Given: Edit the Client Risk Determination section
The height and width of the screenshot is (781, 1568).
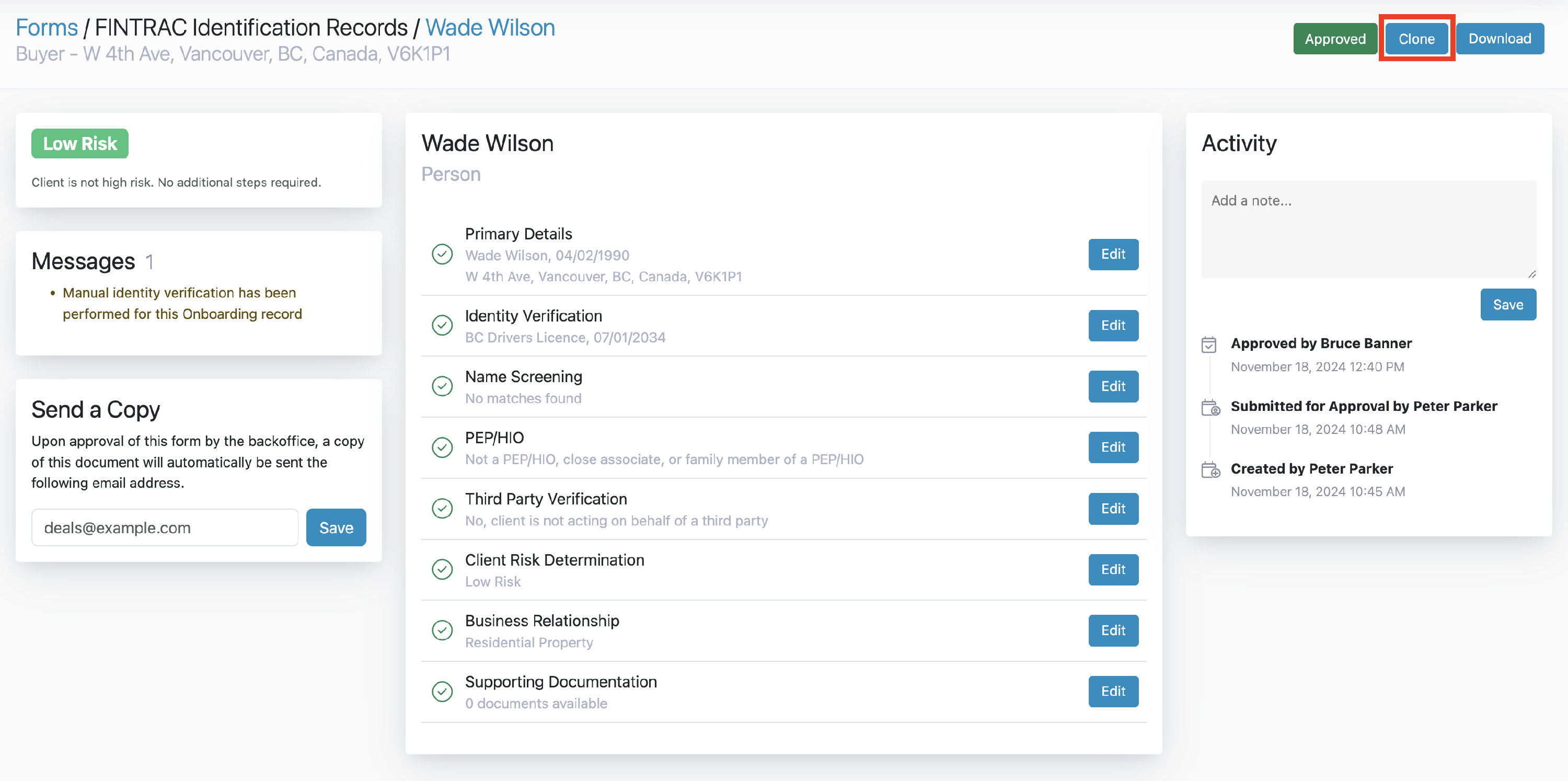Looking at the screenshot, I should (1113, 570).
